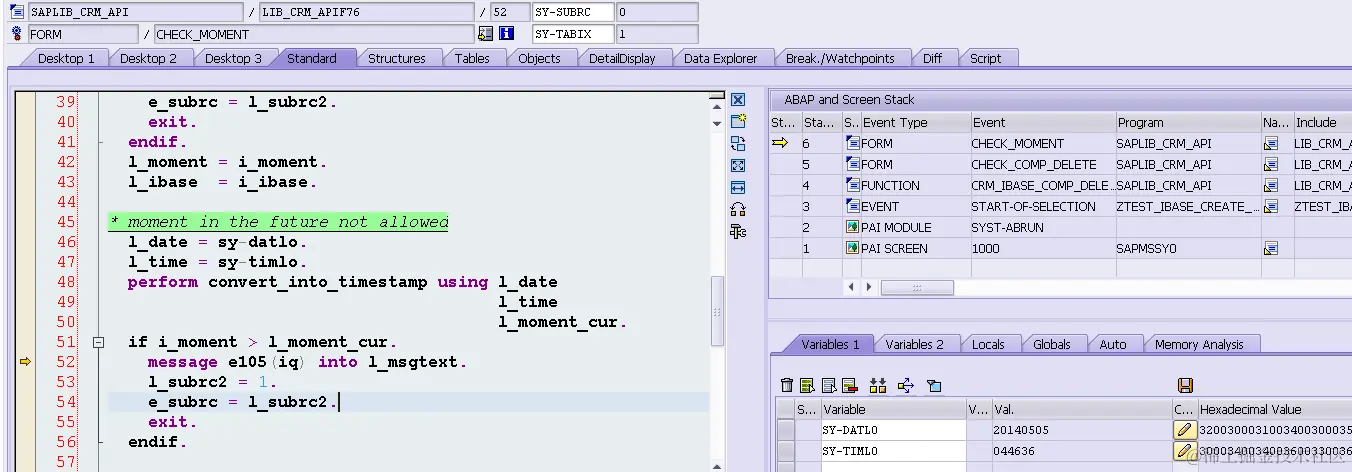Click the grey list icon in variables toolbar
Screen dimensions: 1352x472
(828, 385)
